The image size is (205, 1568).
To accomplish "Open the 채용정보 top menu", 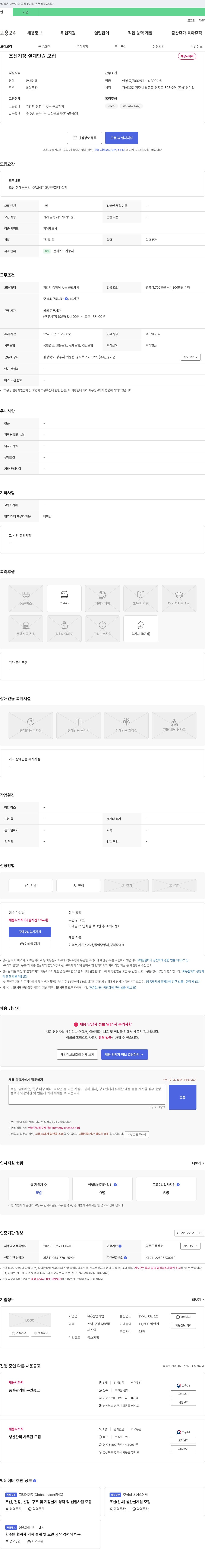I will point(35,33).
